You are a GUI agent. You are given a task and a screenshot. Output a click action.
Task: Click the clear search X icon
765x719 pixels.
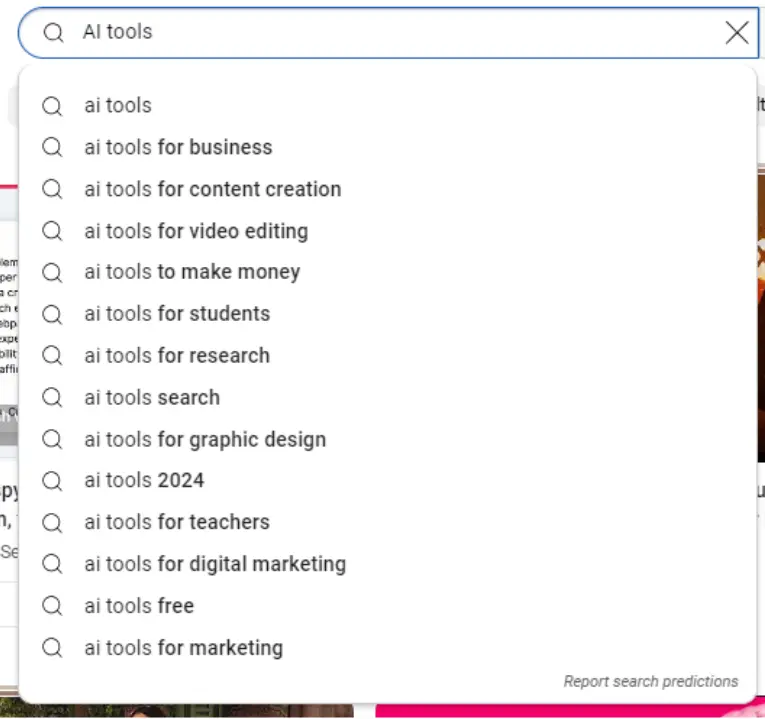coord(736,32)
